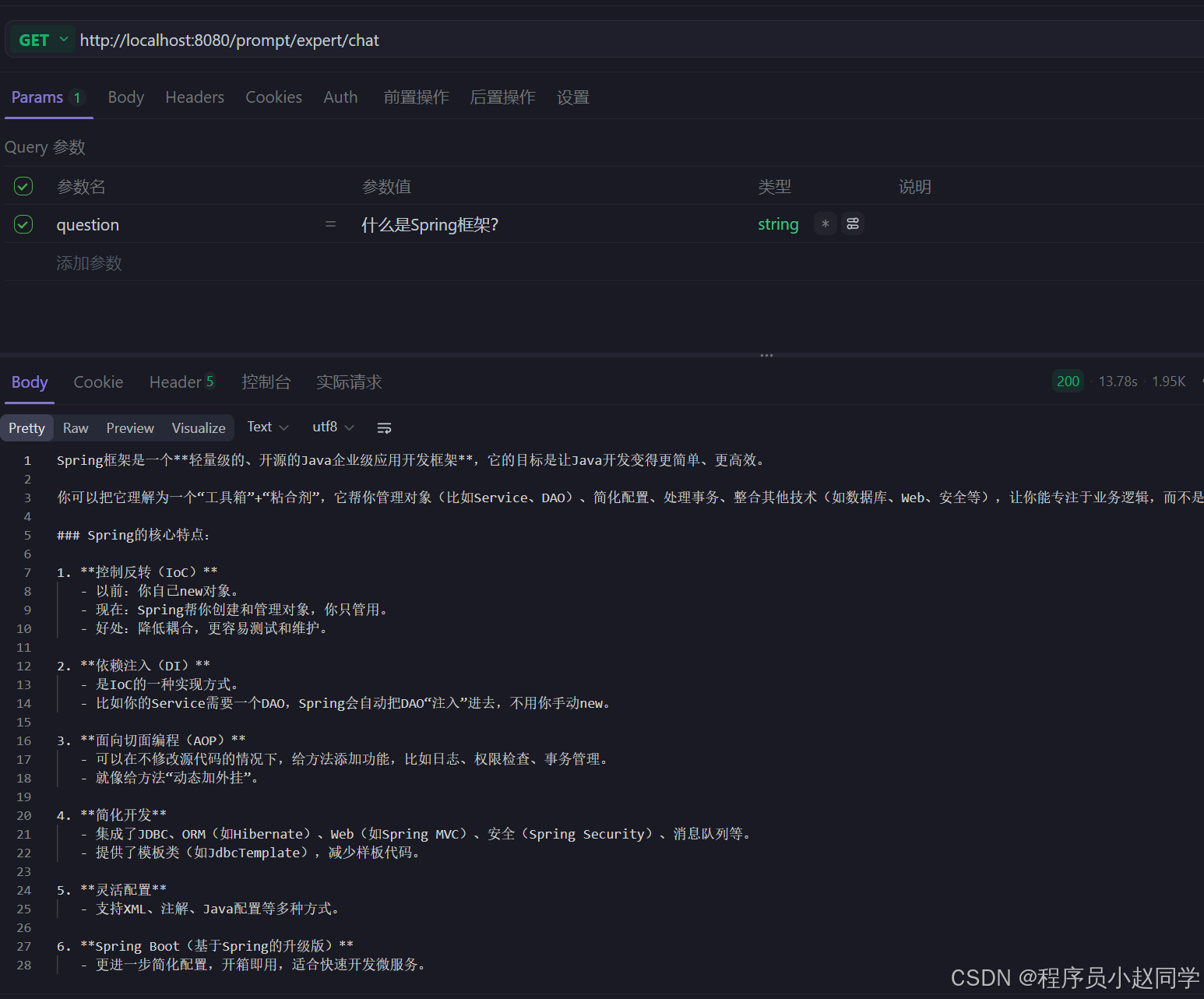Open advanced settings icon for question parameter

[853, 223]
